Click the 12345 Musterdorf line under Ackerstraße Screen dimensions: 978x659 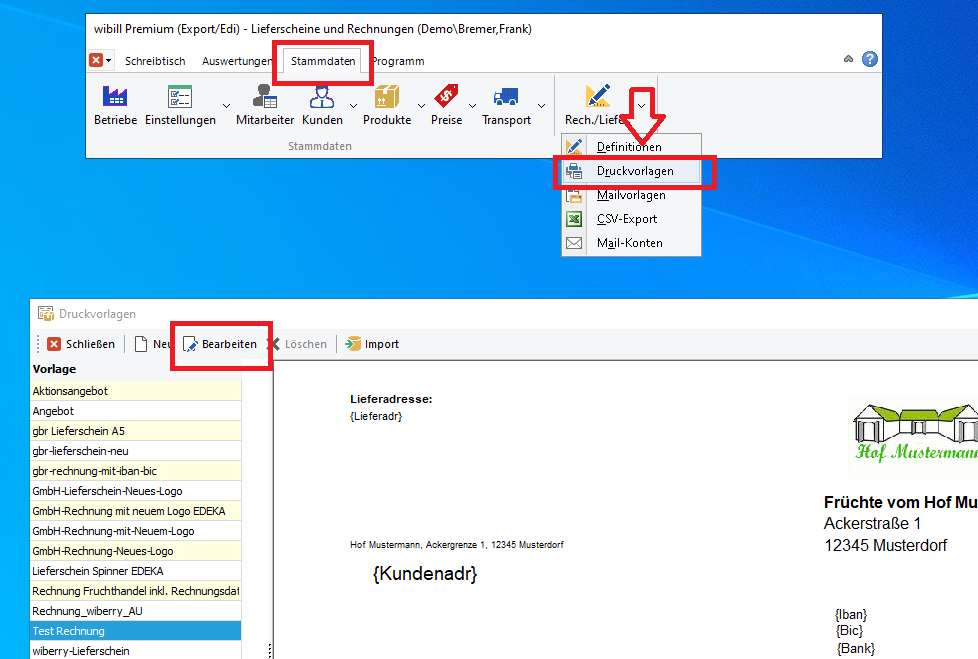pyautogui.click(x=886, y=546)
